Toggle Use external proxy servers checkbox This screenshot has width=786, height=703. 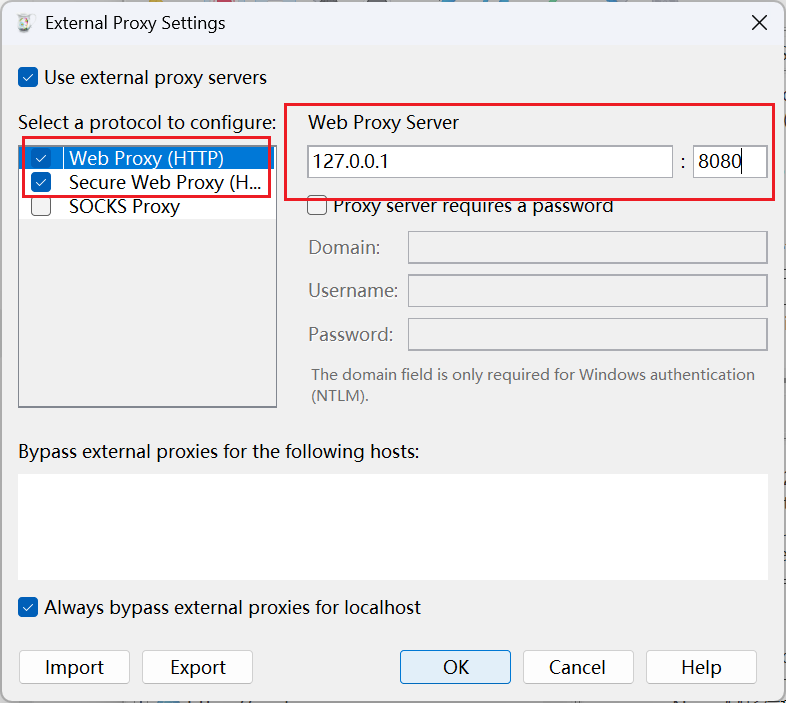click(x=28, y=77)
